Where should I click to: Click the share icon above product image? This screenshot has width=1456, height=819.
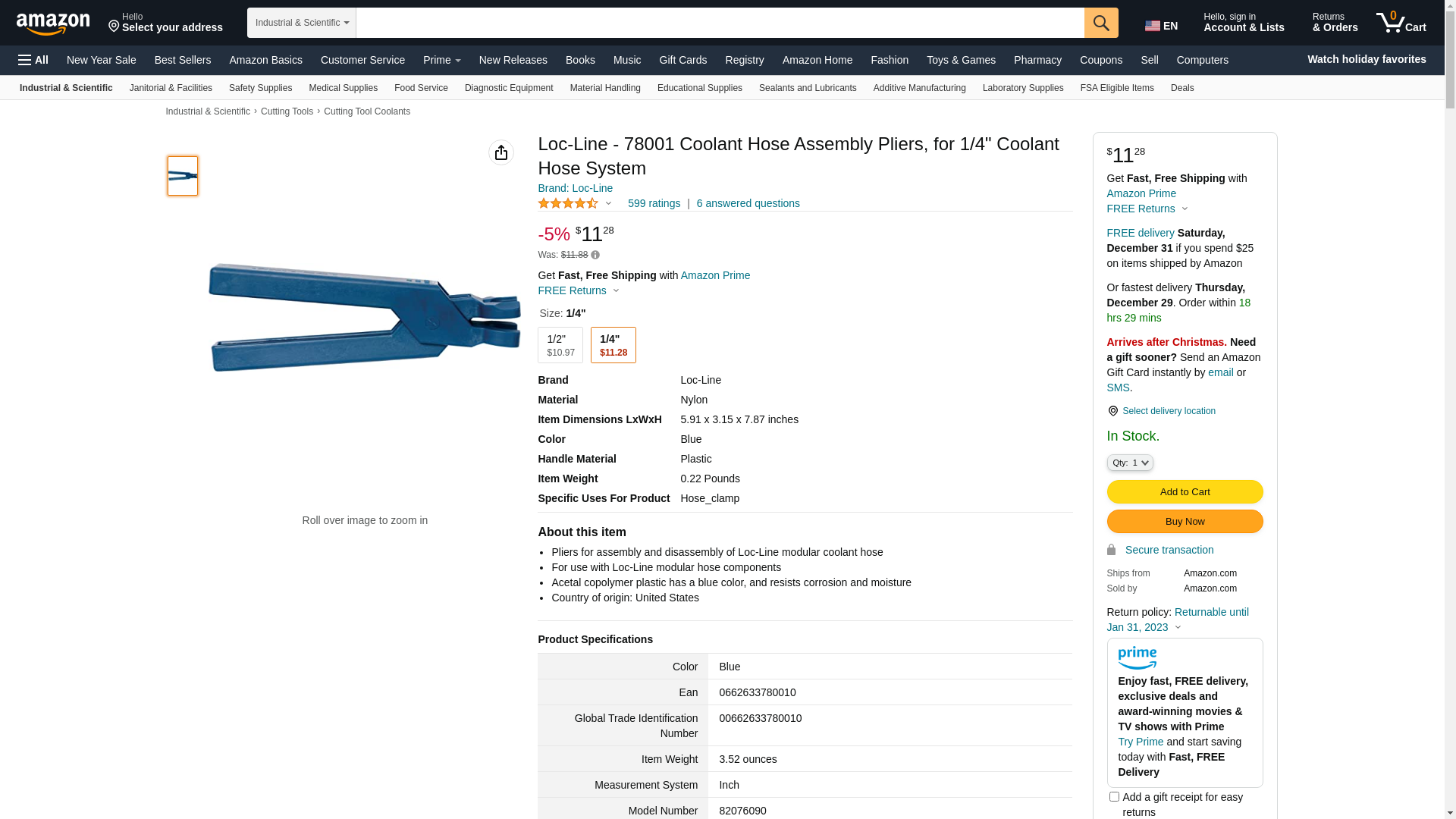tap(501, 152)
